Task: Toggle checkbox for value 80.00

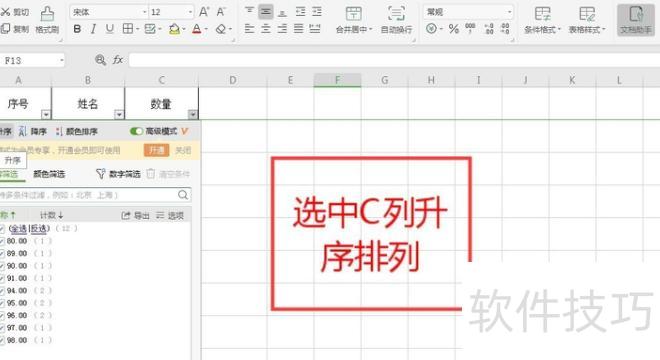Action: tap(2, 241)
